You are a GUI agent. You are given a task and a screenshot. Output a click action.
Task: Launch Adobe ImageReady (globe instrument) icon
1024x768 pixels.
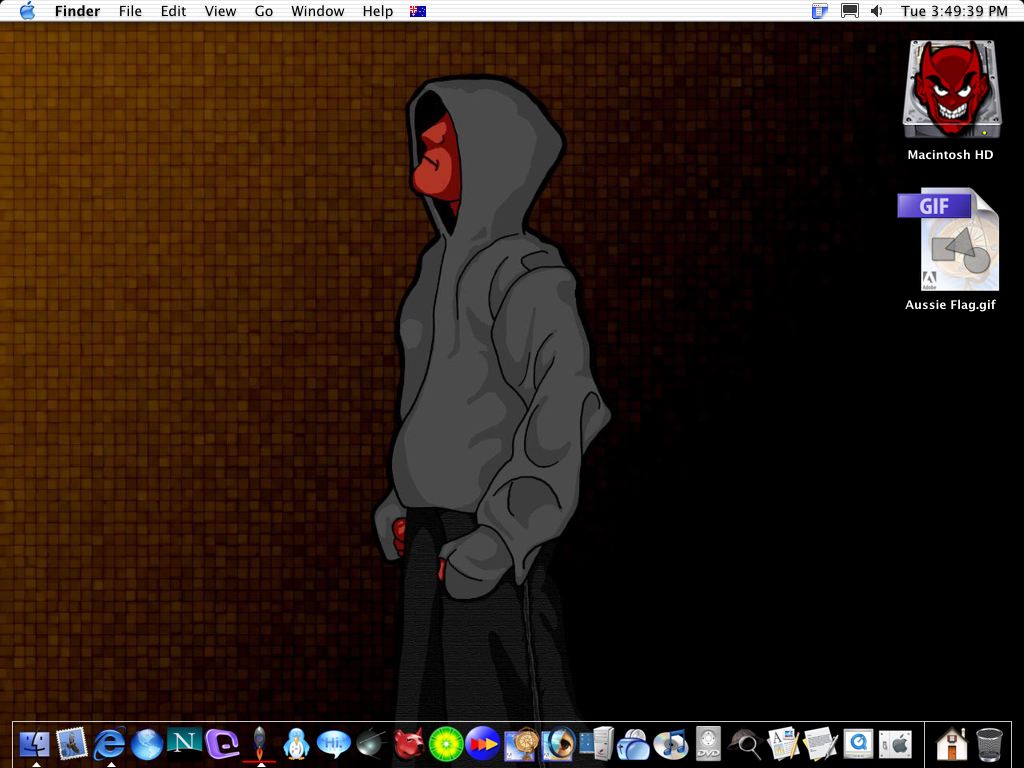coord(521,744)
